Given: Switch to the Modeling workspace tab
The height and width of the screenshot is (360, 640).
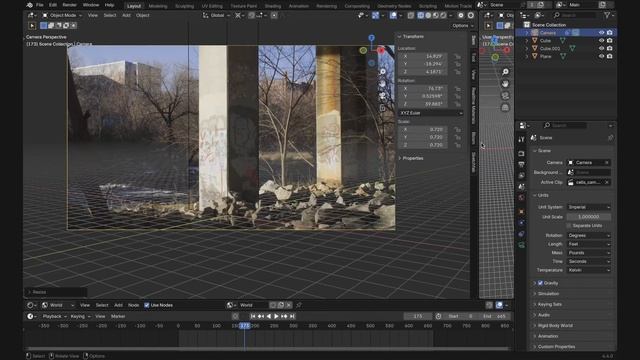Looking at the screenshot, I should (158, 6).
